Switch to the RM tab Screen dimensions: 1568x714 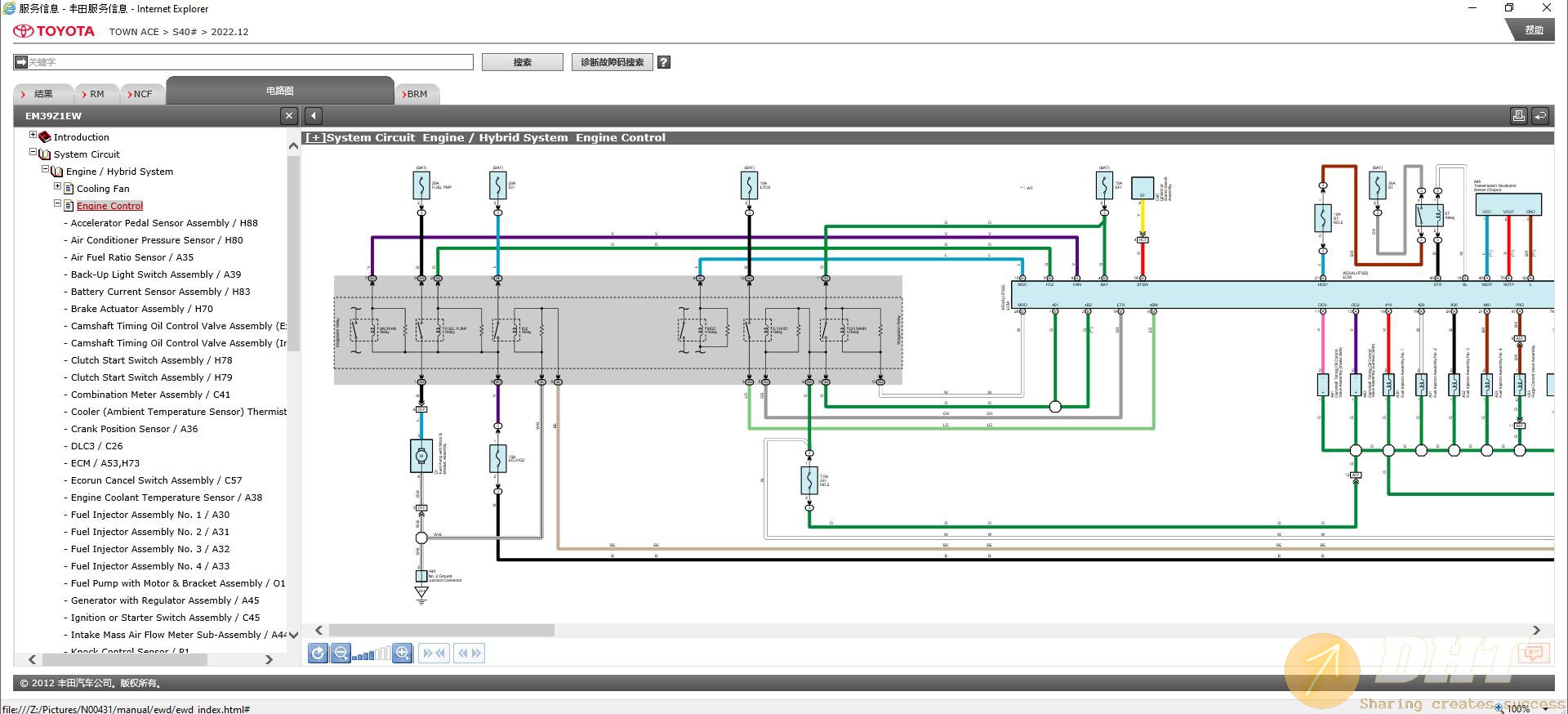(x=97, y=94)
